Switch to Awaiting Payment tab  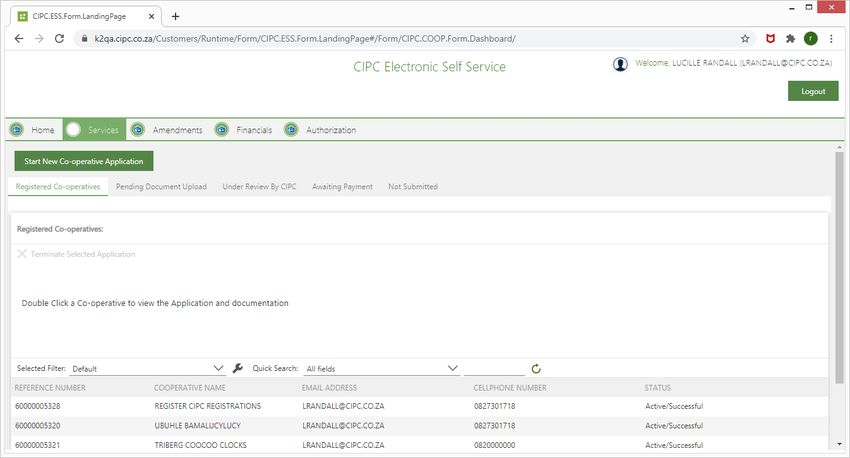[x=342, y=186]
